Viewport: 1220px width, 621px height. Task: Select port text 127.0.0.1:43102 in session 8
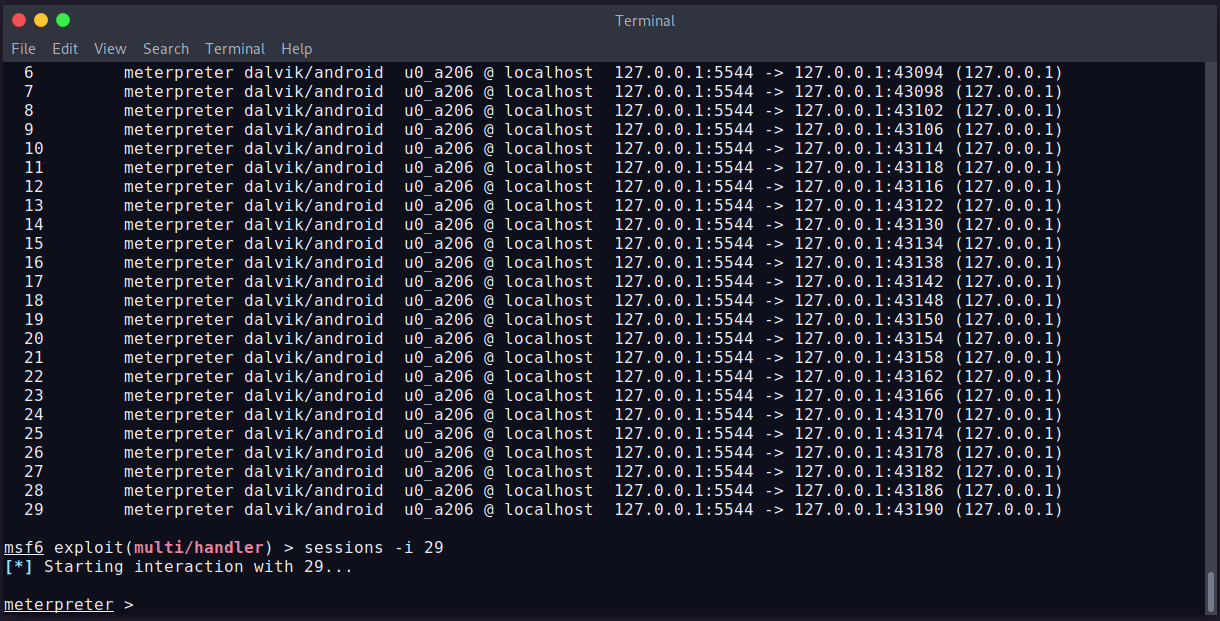869,110
